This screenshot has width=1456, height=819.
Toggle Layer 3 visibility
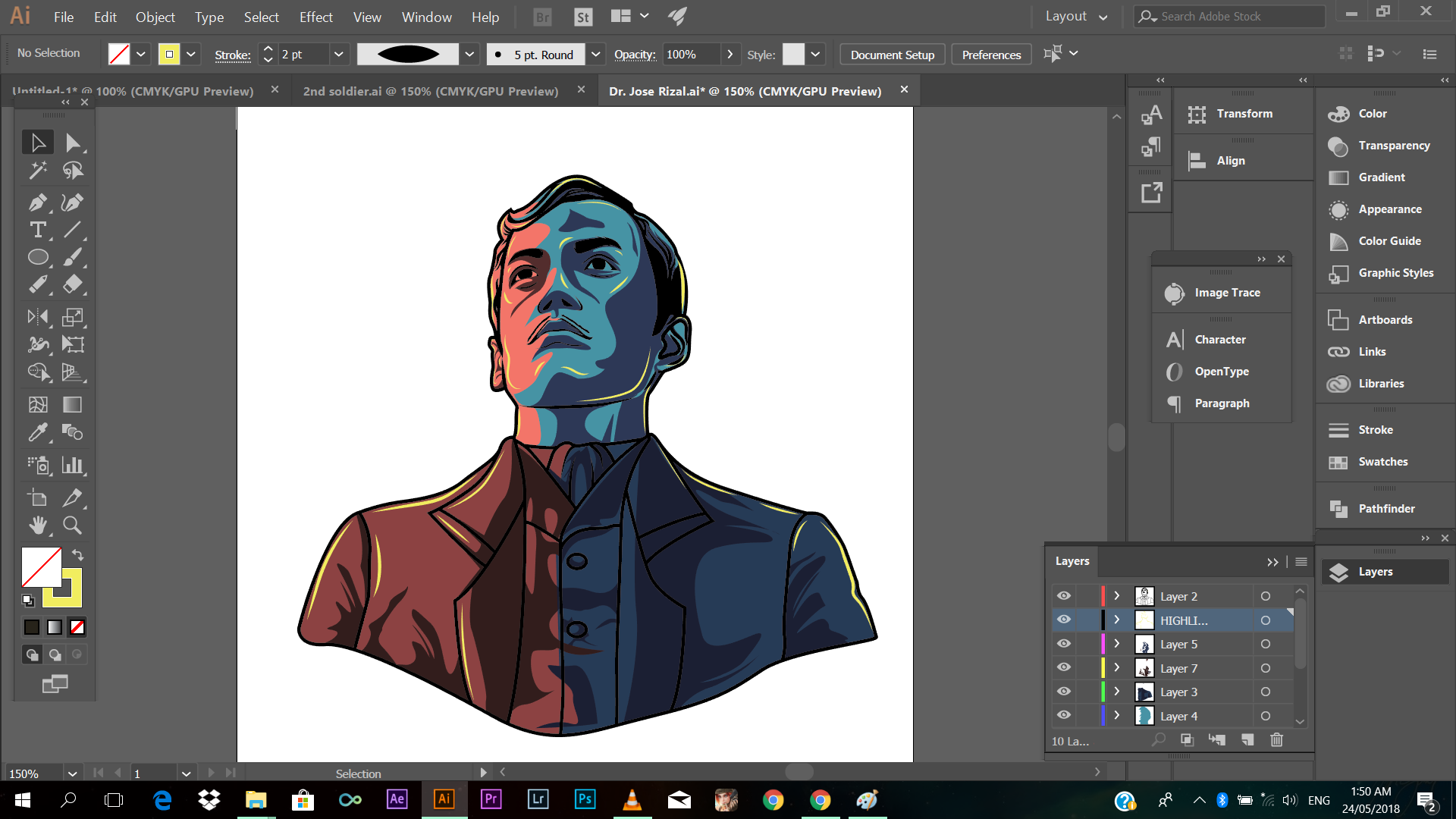(1064, 692)
